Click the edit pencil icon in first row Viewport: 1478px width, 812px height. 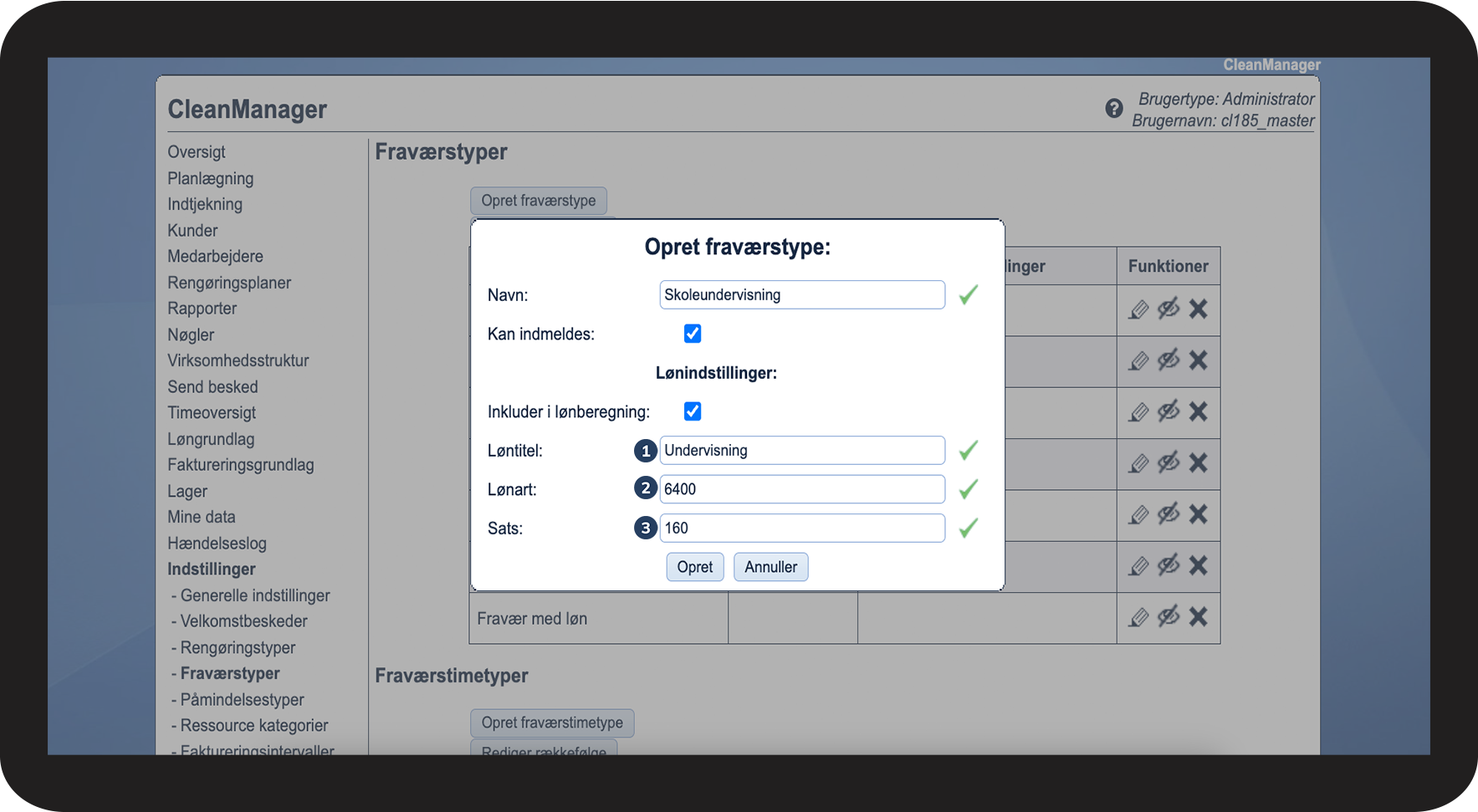click(1138, 309)
